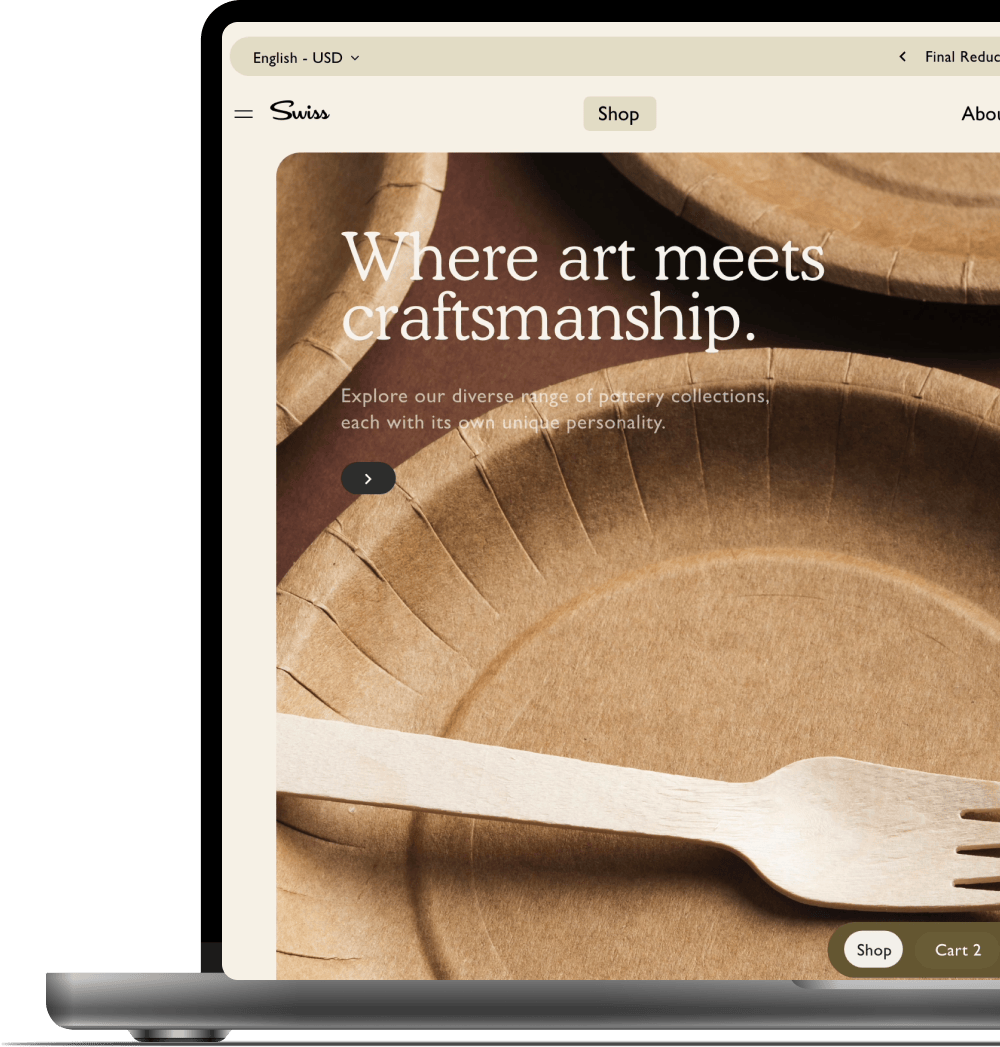This screenshot has width=1000, height=1047.
Task: Open the Shop tab in top navigation
Action: [x=619, y=114]
